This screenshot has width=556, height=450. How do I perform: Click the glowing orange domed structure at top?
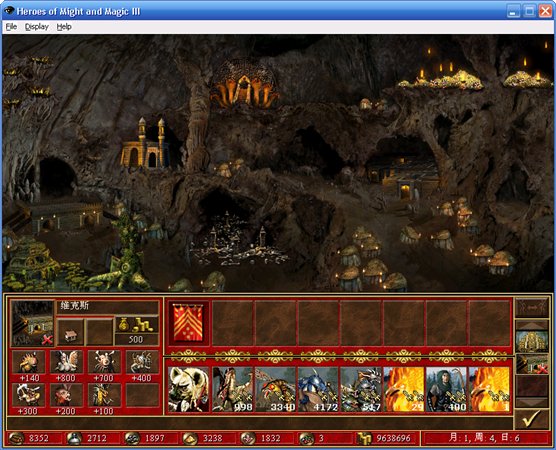[x=245, y=84]
